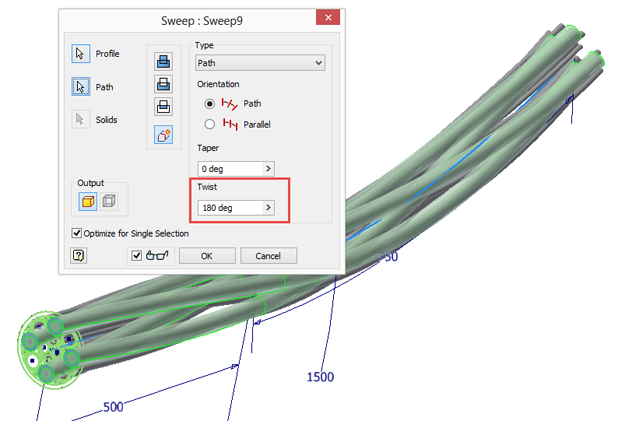Click the green circular end profile of cable

click(49, 350)
